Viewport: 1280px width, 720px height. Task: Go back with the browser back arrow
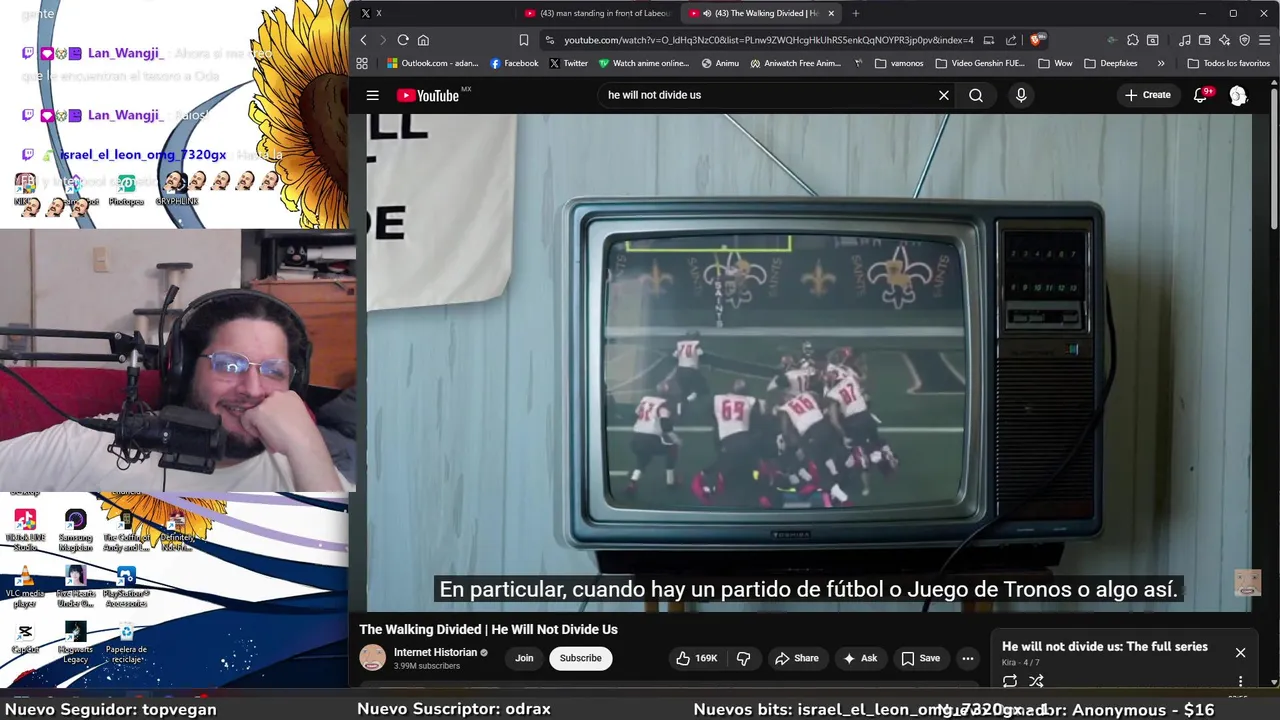[x=363, y=40]
